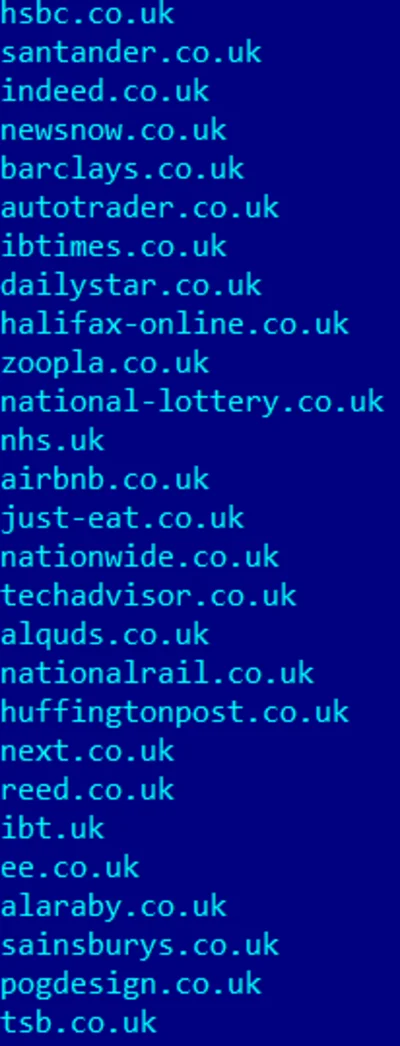Click the barclays.co.uk line
Viewport: 400px width, 1046px height.
pos(122,169)
